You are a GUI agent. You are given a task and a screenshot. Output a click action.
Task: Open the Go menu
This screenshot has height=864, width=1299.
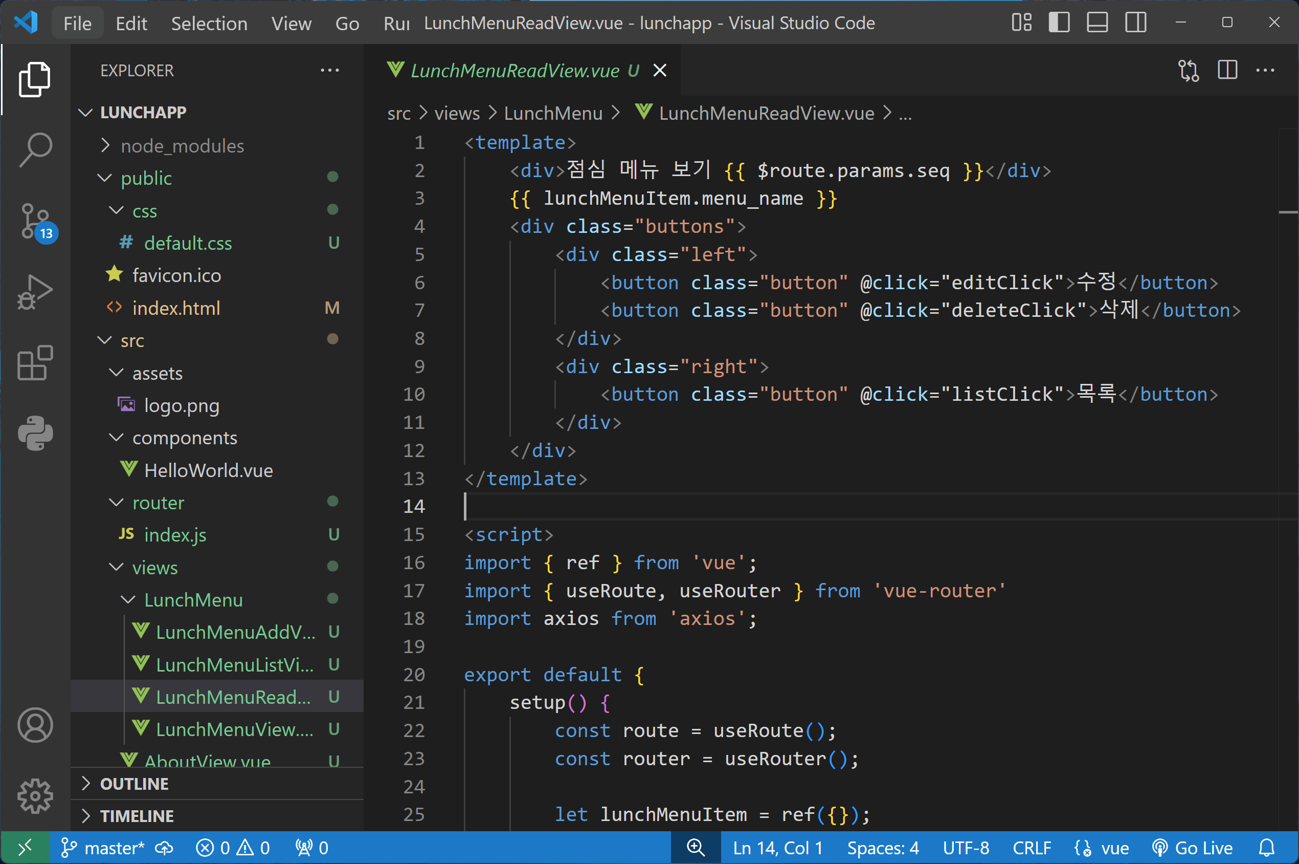coord(347,23)
